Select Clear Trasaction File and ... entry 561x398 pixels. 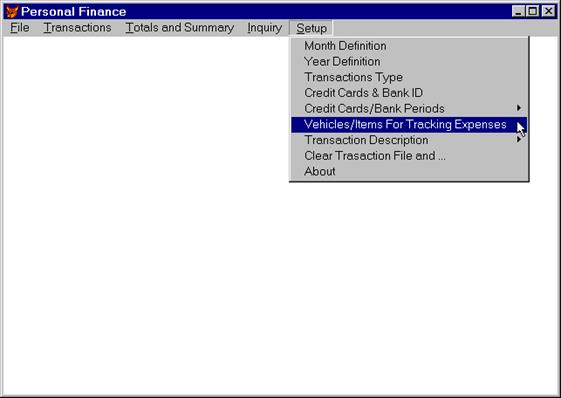[x=409, y=156]
